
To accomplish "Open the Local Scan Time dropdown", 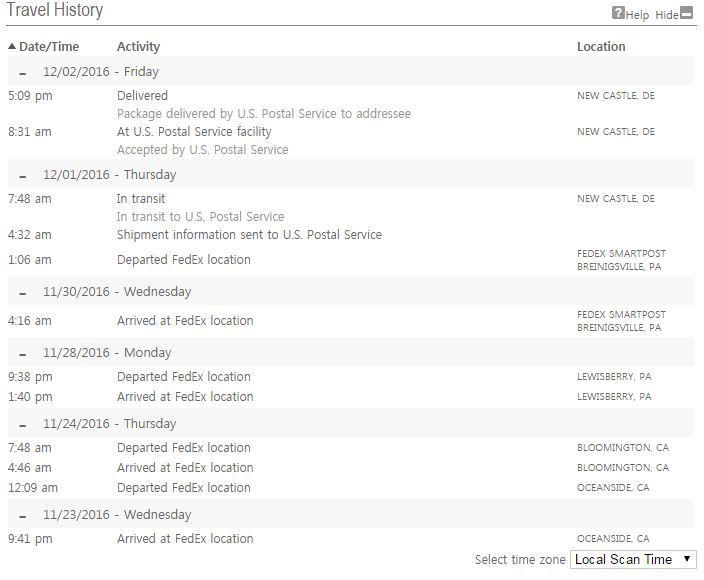I will tap(633, 559).
